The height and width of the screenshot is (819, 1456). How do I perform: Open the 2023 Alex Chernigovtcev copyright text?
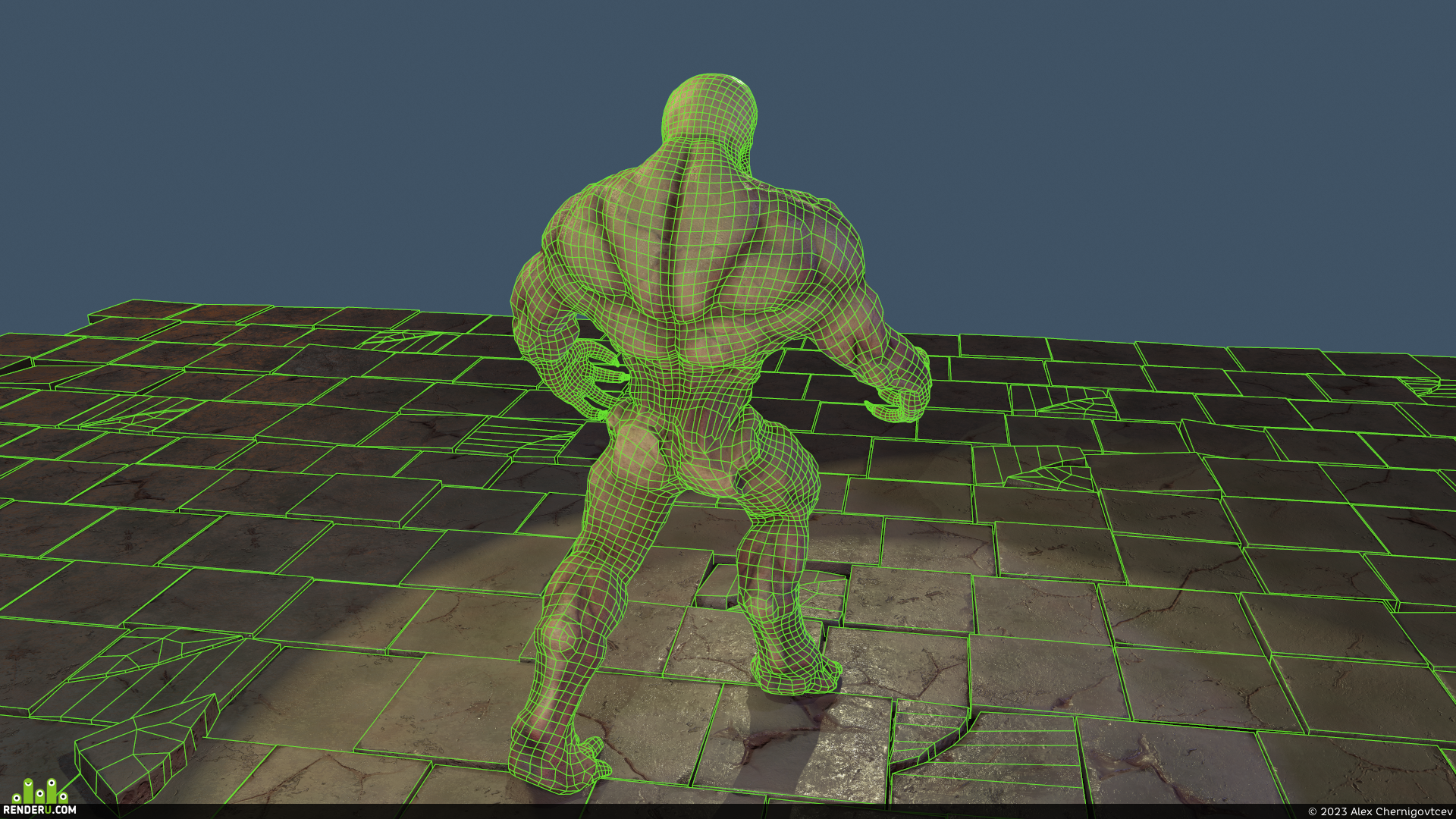coord(1380,811)
